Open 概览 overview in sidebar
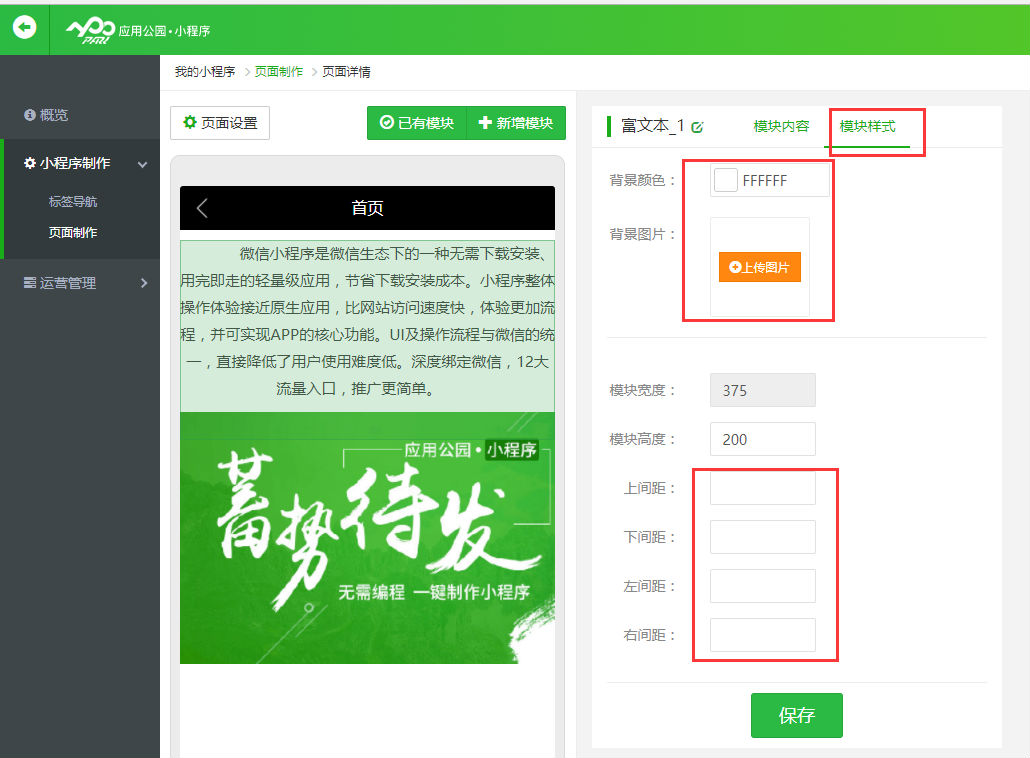Image resolution: width=1030 pixels, height=758 pixels. pos(53,115)
